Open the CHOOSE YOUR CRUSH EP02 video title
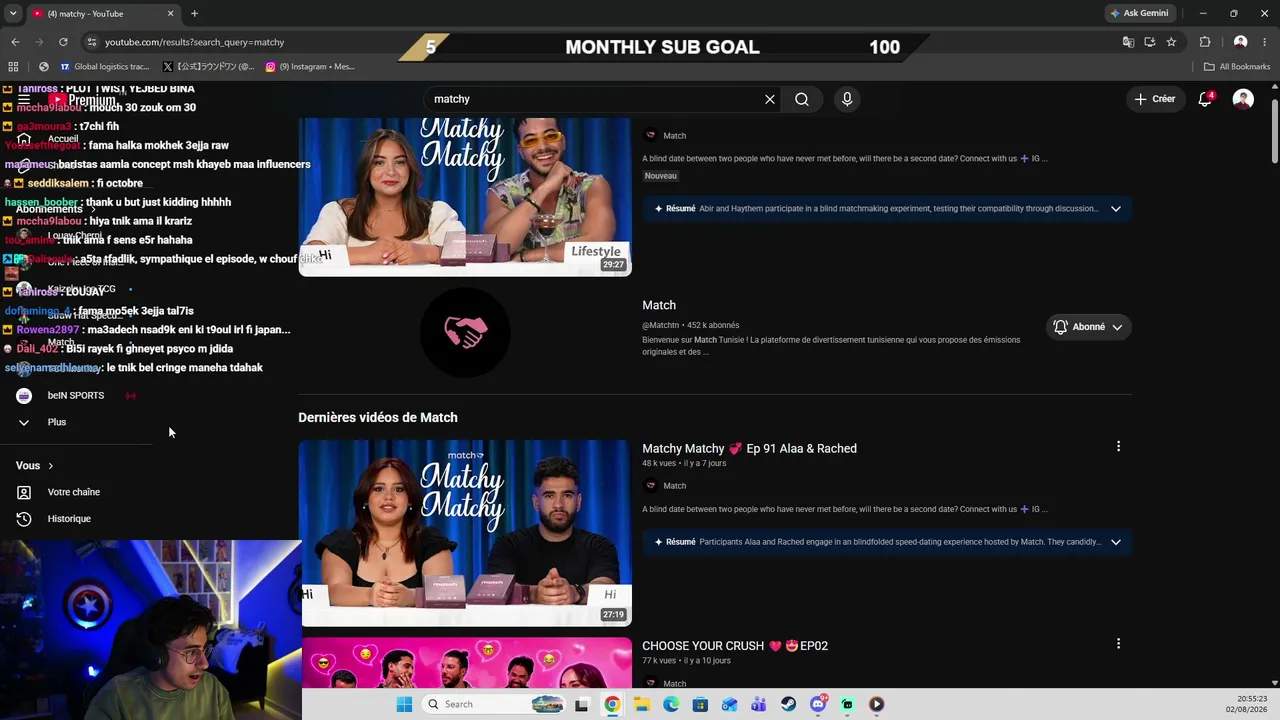This screenshot has height=720, width=1280. [735, 645]
